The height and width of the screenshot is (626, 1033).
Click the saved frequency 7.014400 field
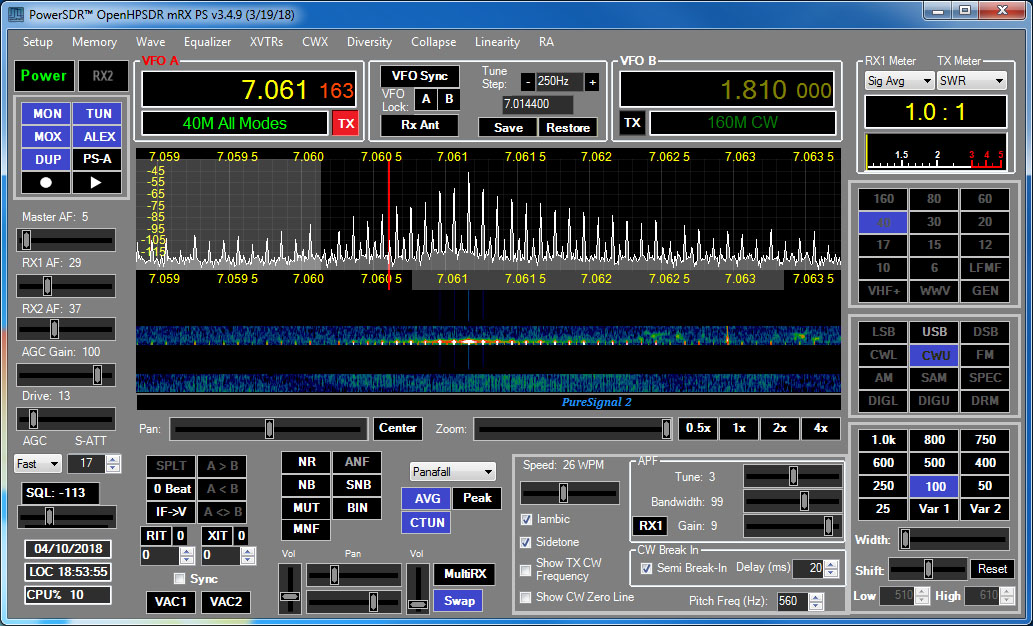pos(538,104)
